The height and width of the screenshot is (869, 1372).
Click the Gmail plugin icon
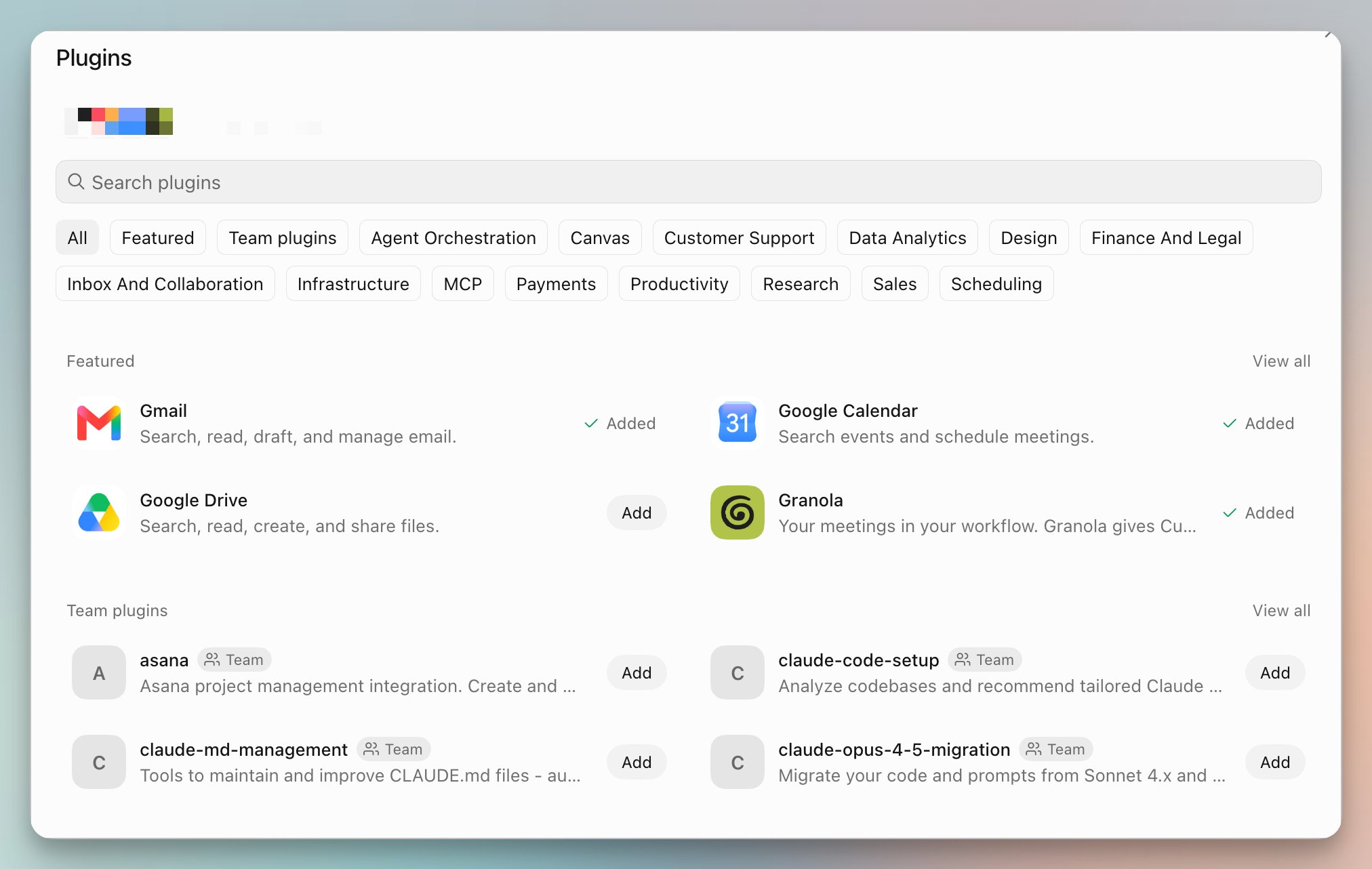[x=99, y=423]
